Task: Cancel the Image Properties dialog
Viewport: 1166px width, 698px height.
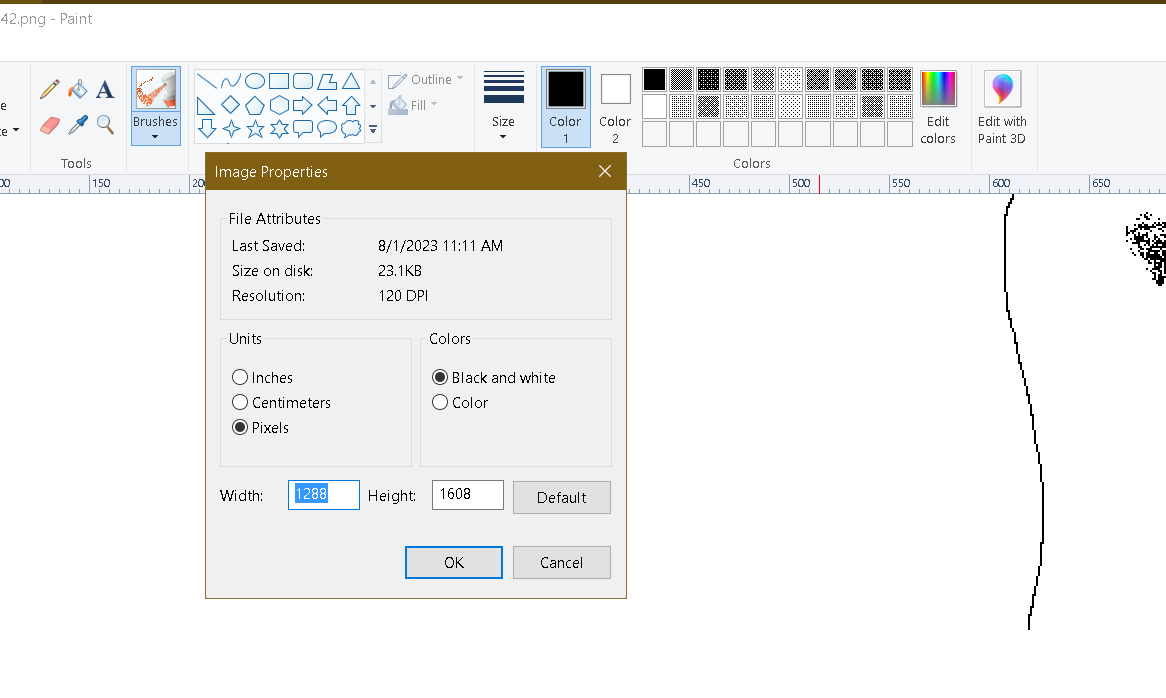Action: coord(561,563)
